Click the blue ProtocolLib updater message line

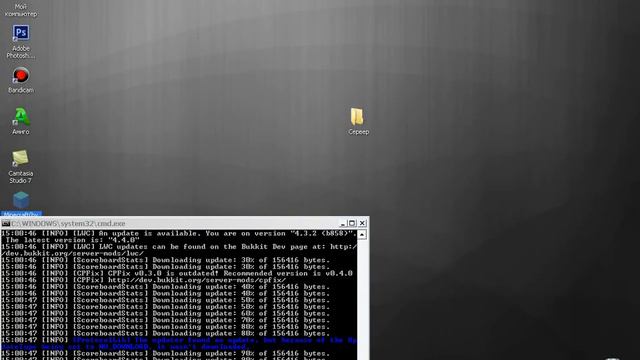(x=179, y=343)
